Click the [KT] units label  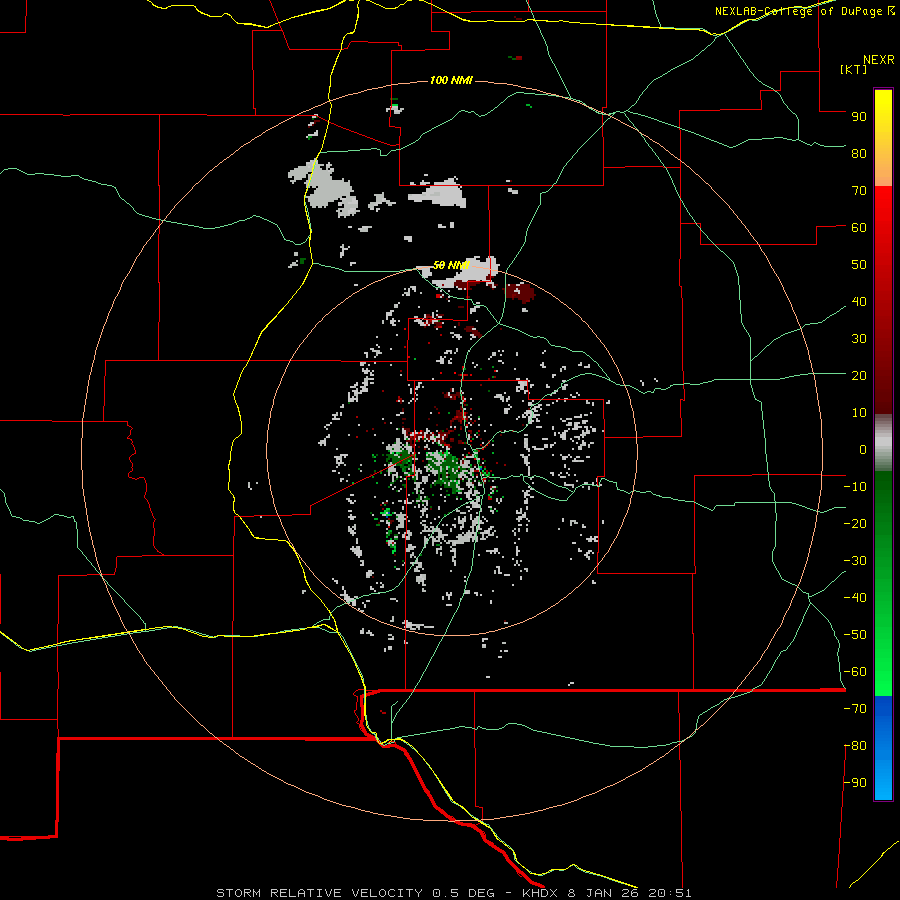[853, 69]
